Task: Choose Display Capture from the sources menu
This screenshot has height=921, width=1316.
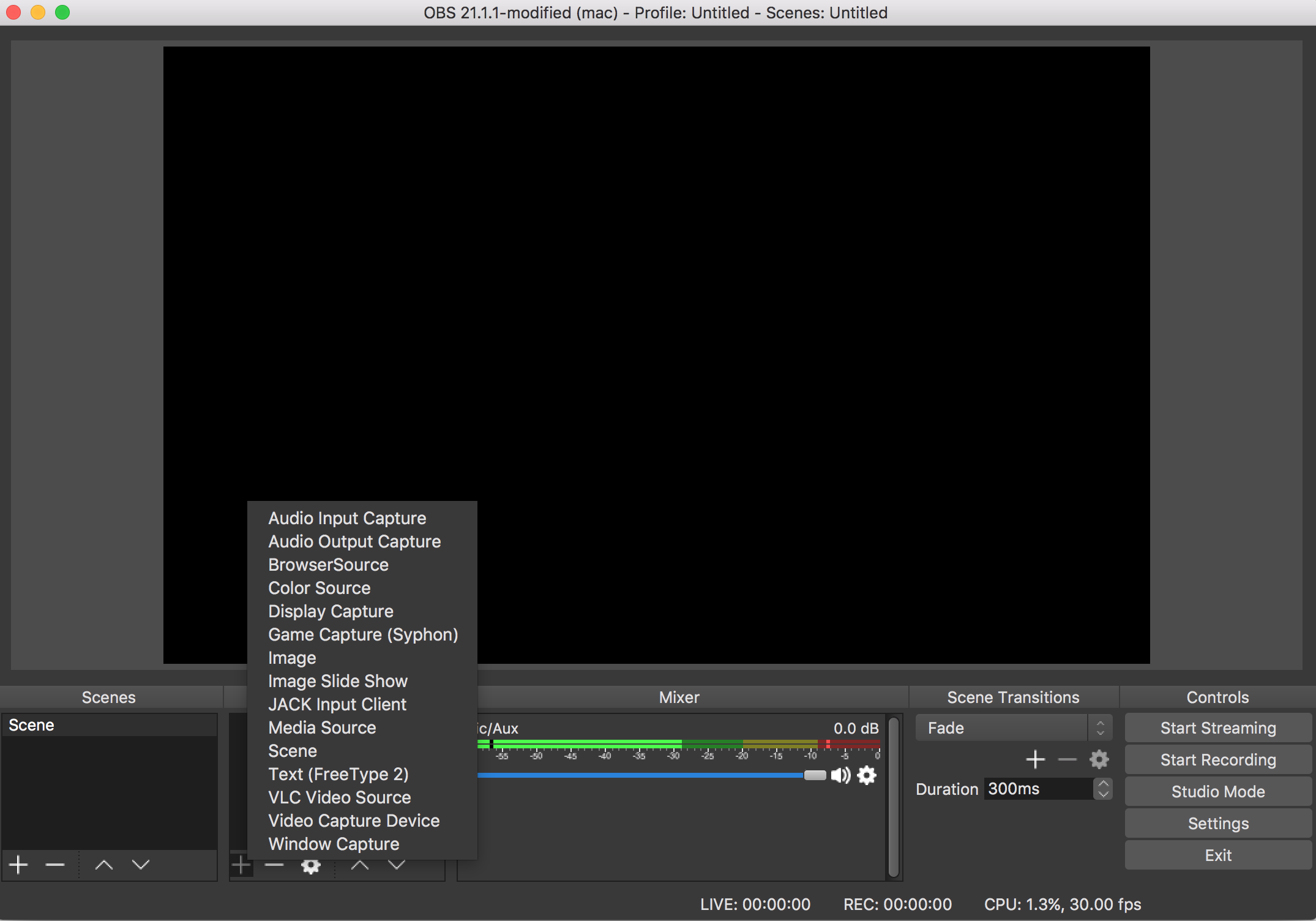Action: click(331, 611)
